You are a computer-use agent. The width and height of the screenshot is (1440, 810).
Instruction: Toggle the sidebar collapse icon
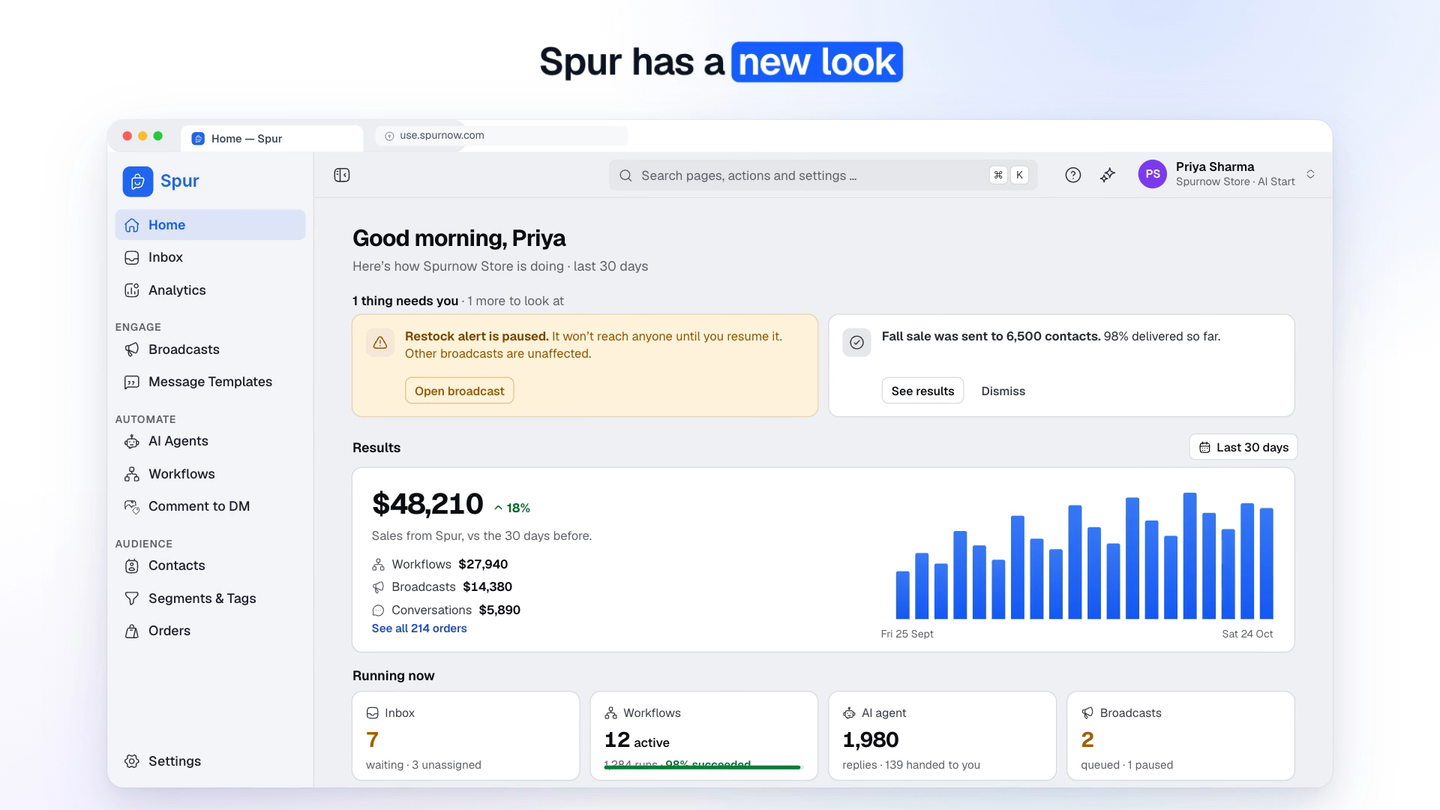coord(342,175)
